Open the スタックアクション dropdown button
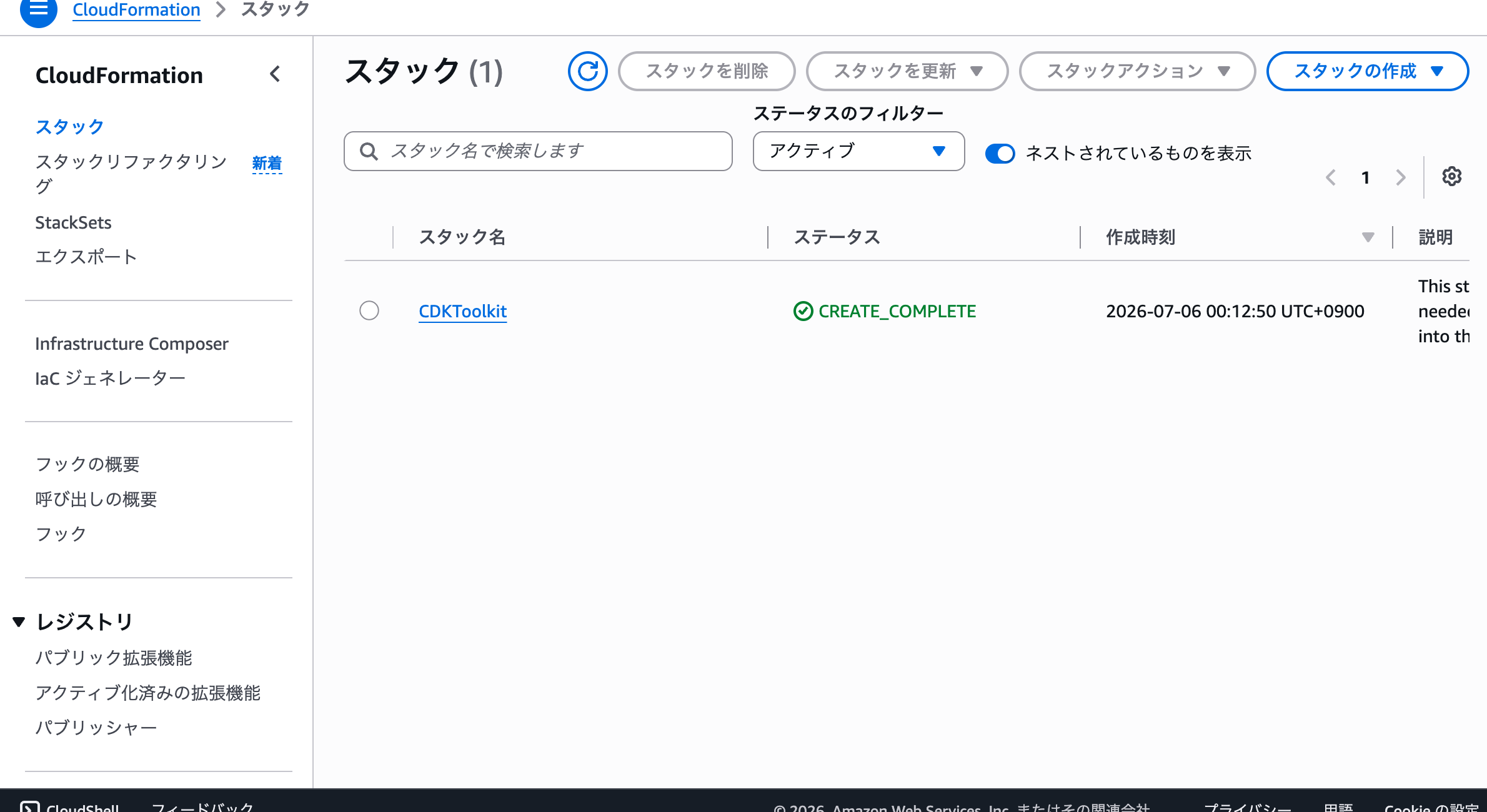The height and width of the screenshot is (812, 1487). point(1137,71)
